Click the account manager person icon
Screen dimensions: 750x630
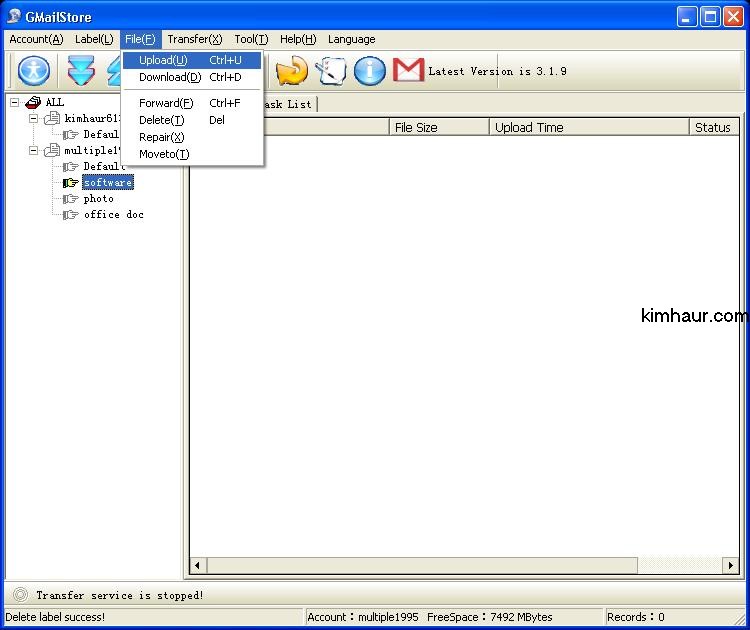34,71
